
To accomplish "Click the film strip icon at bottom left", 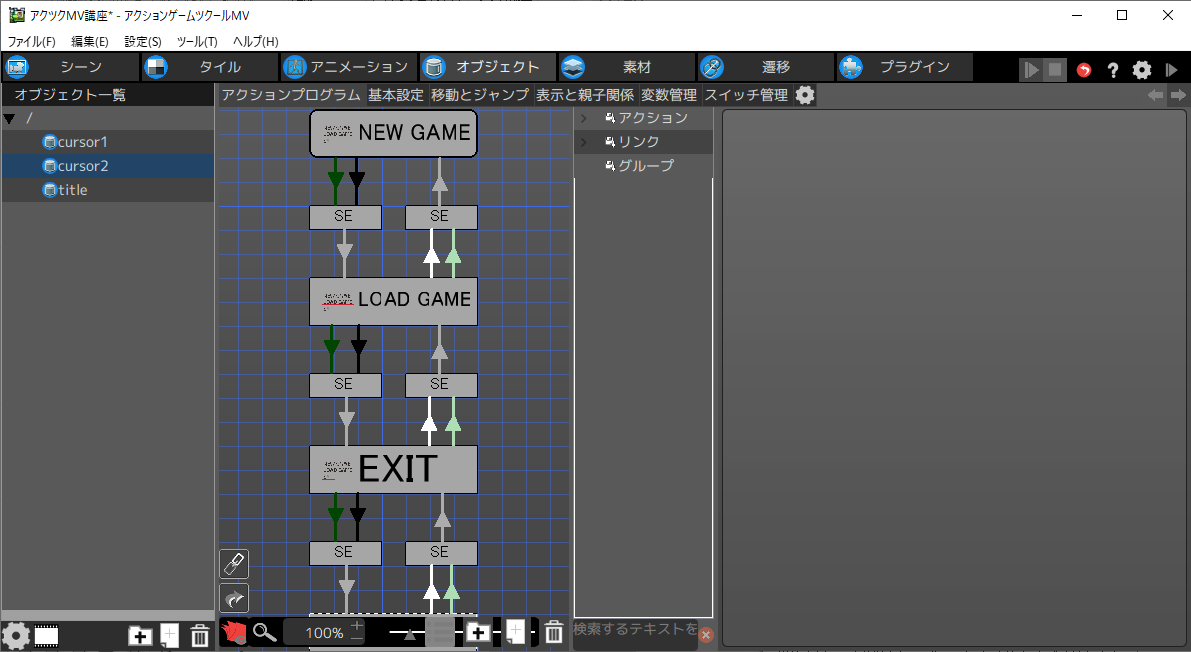I will point(46,635).
